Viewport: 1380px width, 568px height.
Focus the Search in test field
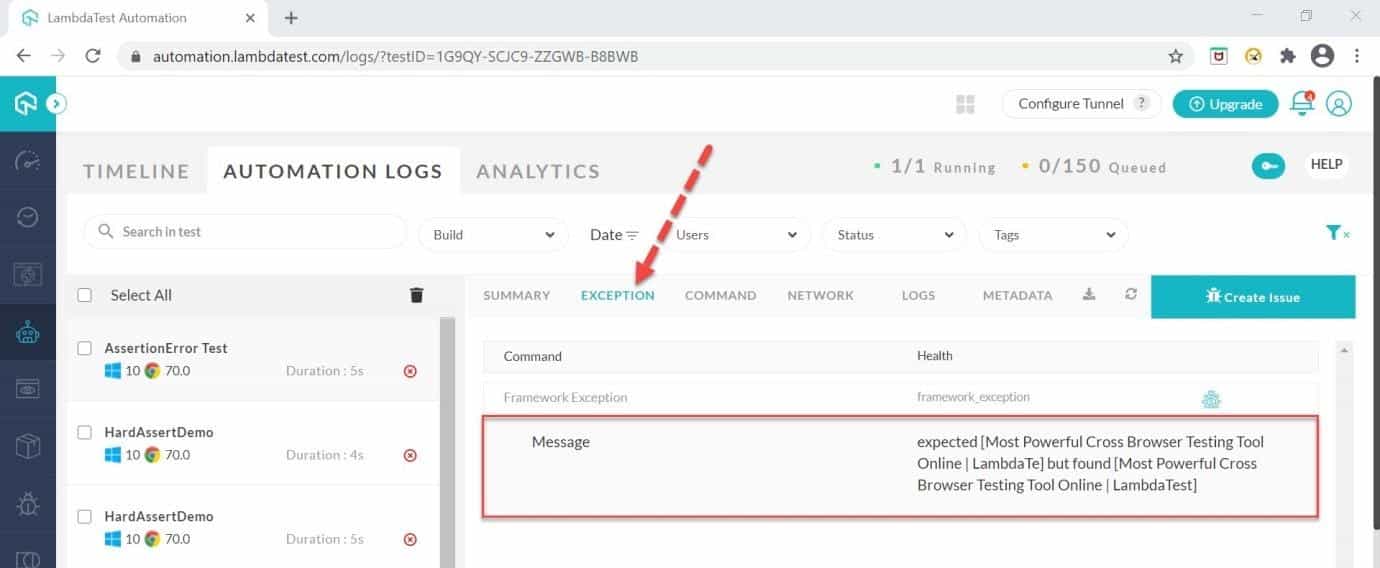pos(245,232)
